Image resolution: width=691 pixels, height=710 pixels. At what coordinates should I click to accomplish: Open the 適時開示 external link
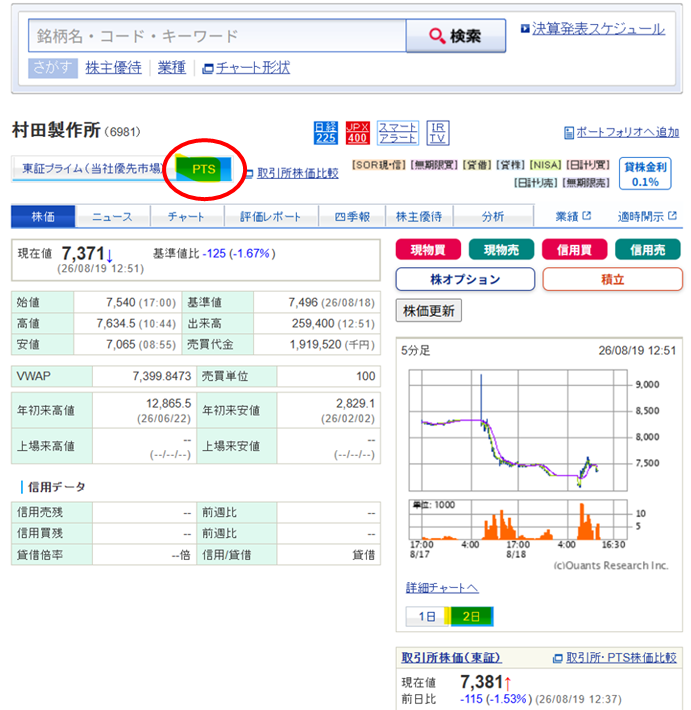647,216
